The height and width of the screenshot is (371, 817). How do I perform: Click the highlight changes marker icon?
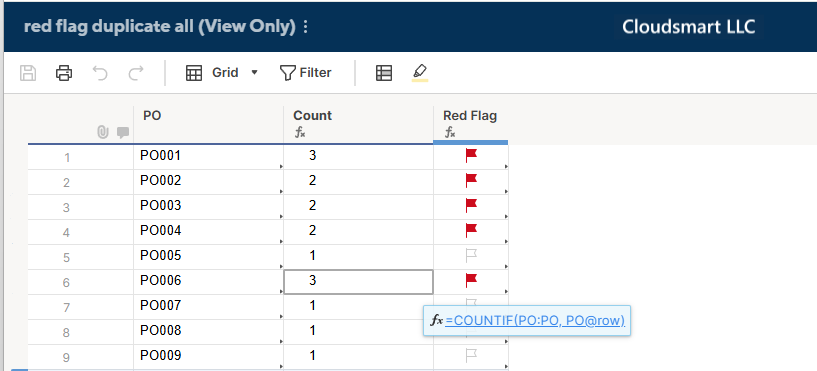[420, 73]
